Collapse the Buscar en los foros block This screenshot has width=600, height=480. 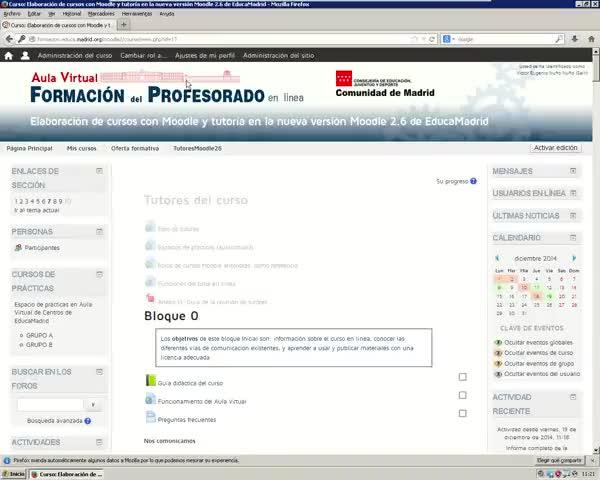point(99,372)
